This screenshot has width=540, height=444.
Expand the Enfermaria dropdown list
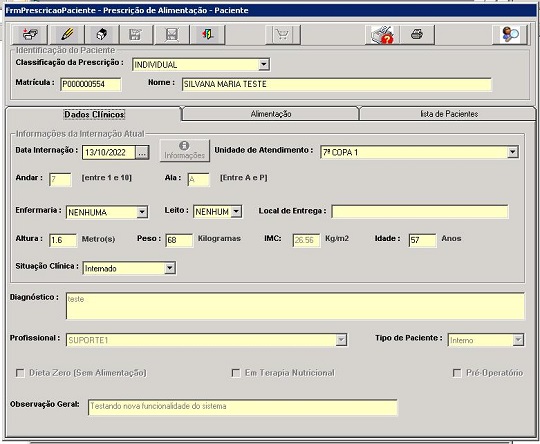142,212
